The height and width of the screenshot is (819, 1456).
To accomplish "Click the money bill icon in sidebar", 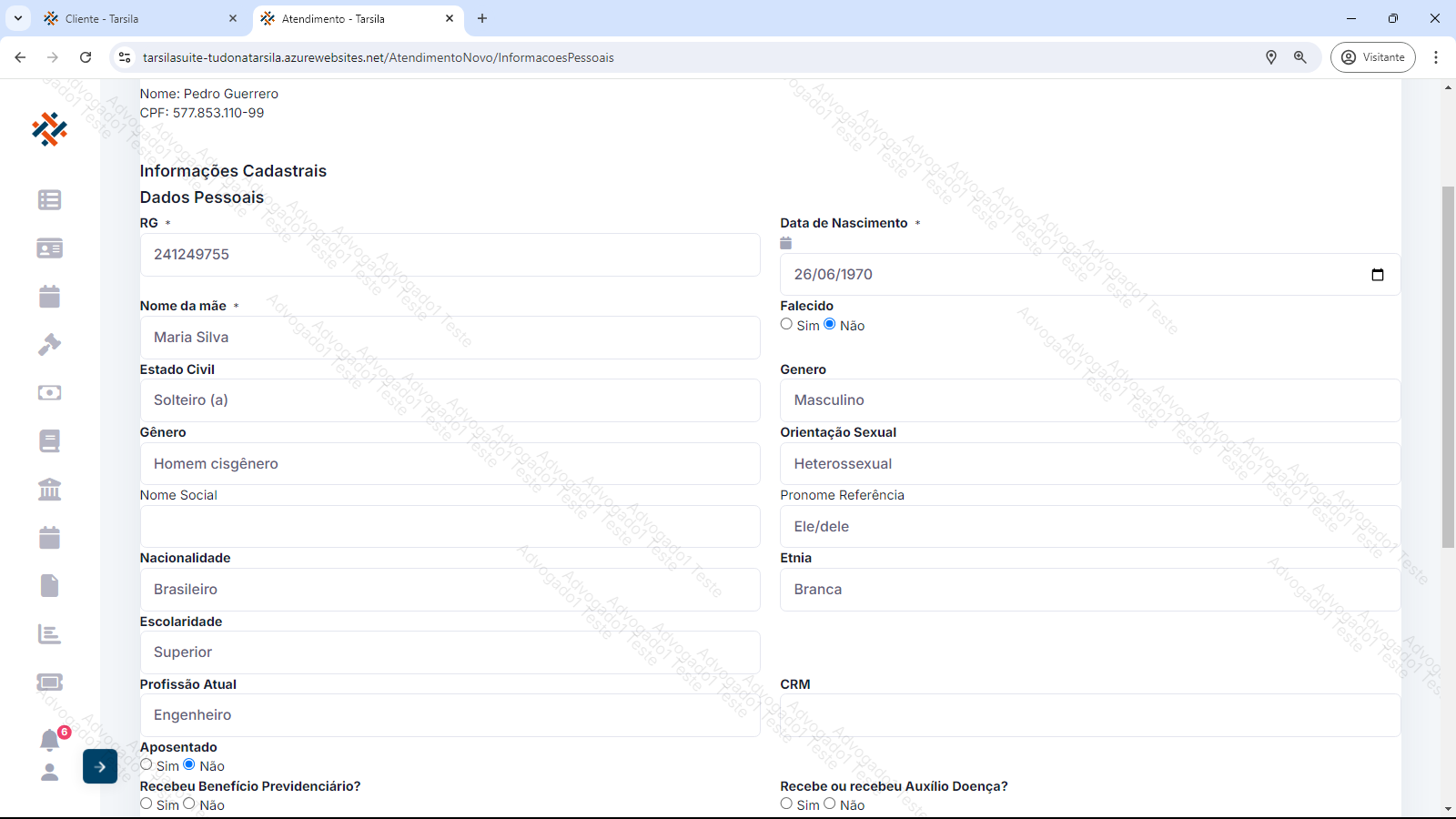I will tap(50, 393).
